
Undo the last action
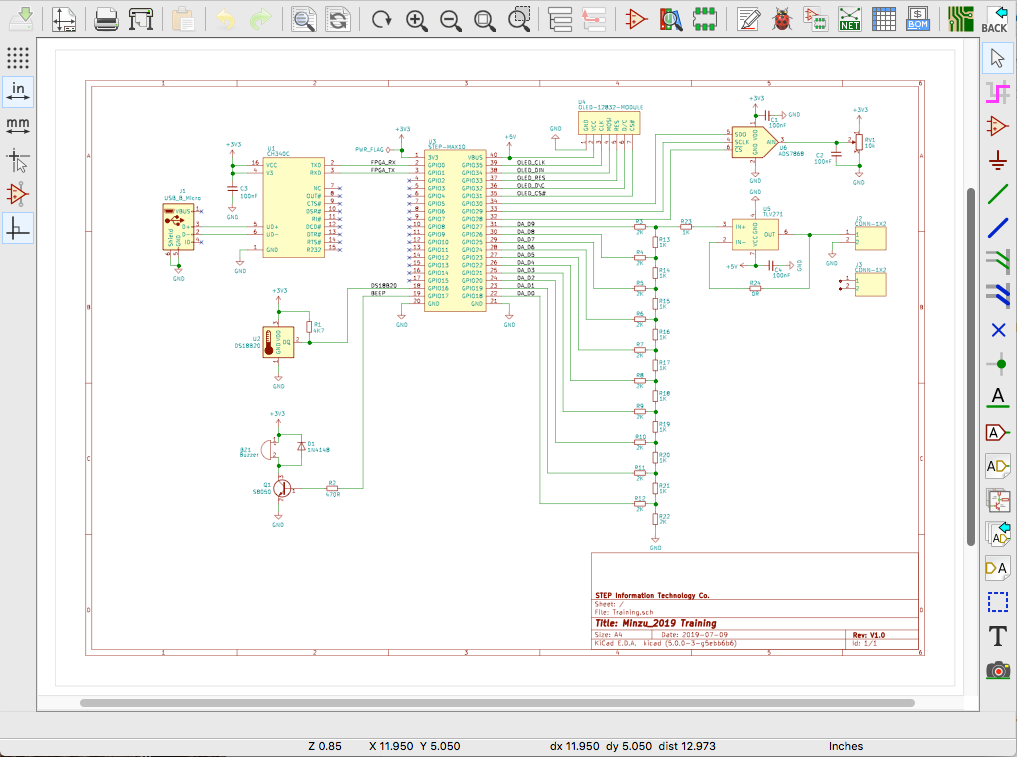tap(226, 19)
